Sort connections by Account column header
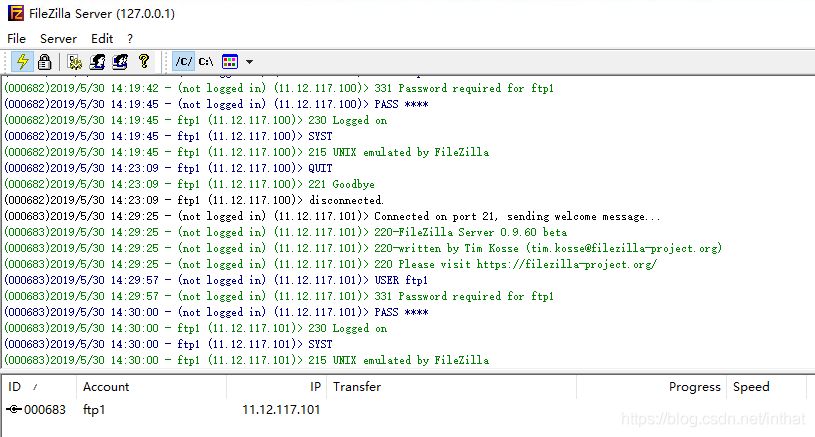This screenshot has width=815, height=437. tap(151, 387)
